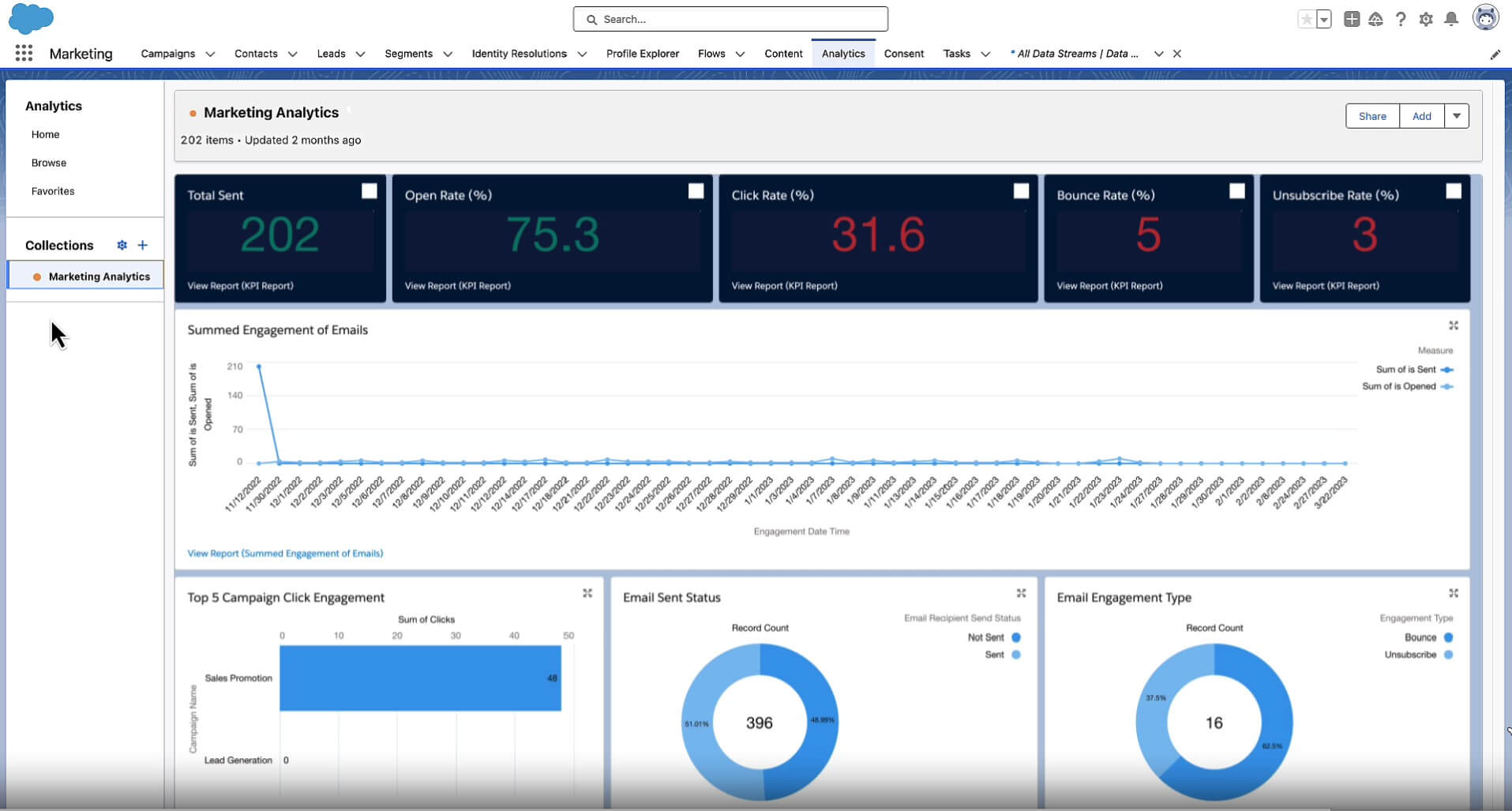Open the dropdown arrow next to Add
Screen dimensions: 1512x811
(x=1457, y=116)
